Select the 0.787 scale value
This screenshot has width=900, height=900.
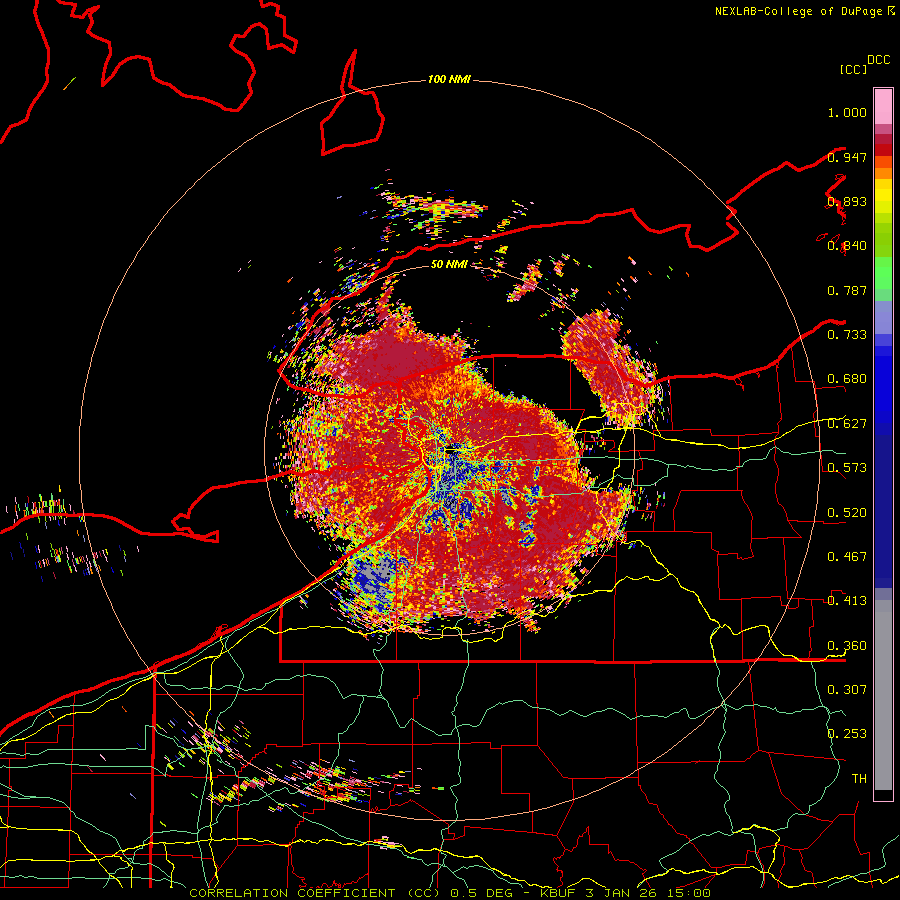click(847, 290)
